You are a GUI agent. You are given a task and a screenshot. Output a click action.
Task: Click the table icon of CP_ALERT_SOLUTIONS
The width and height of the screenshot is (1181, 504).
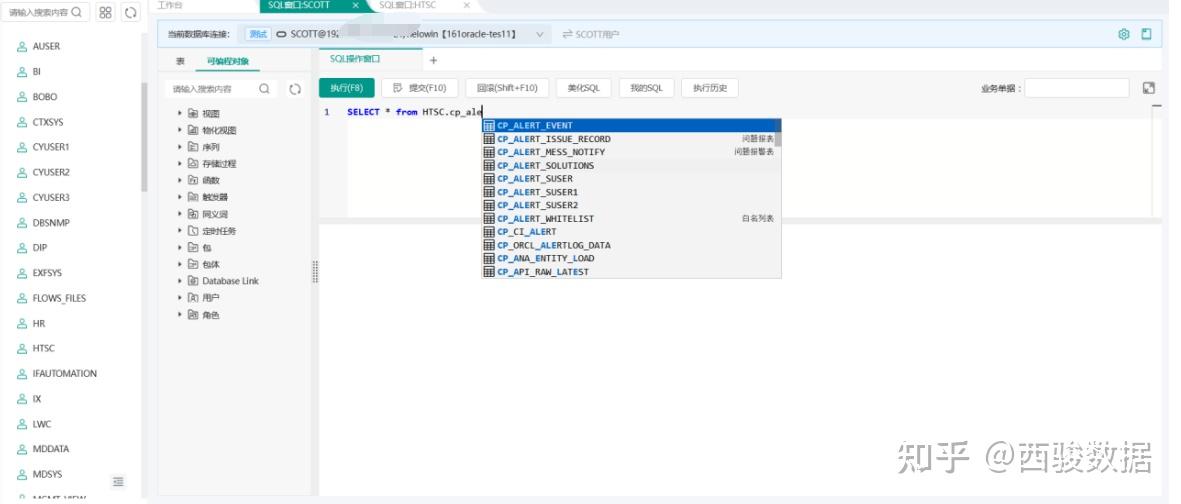click(489, 166)
